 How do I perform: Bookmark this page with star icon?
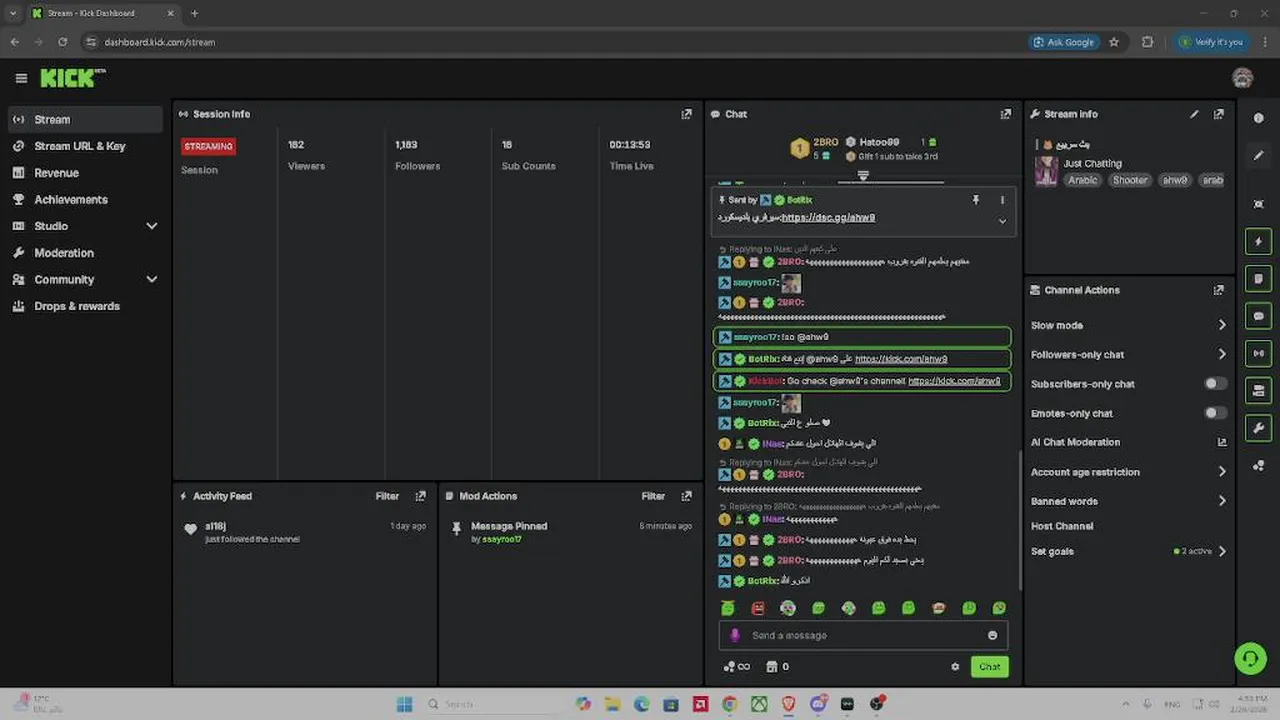pyautogui.click(x=1114, y=42)
